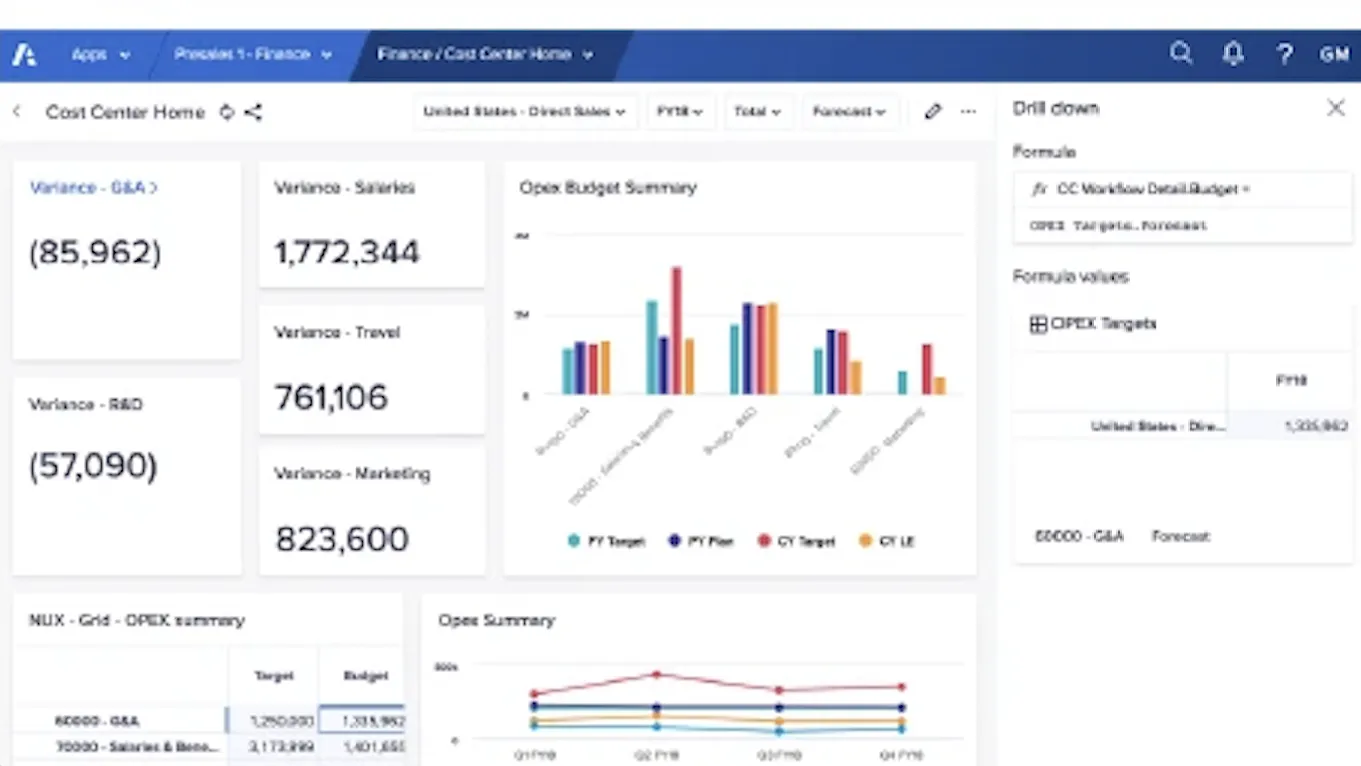Open the search in the top navigation bar
The height and width of the screenshot is (766, 1361).
(x=1181, y=54)
